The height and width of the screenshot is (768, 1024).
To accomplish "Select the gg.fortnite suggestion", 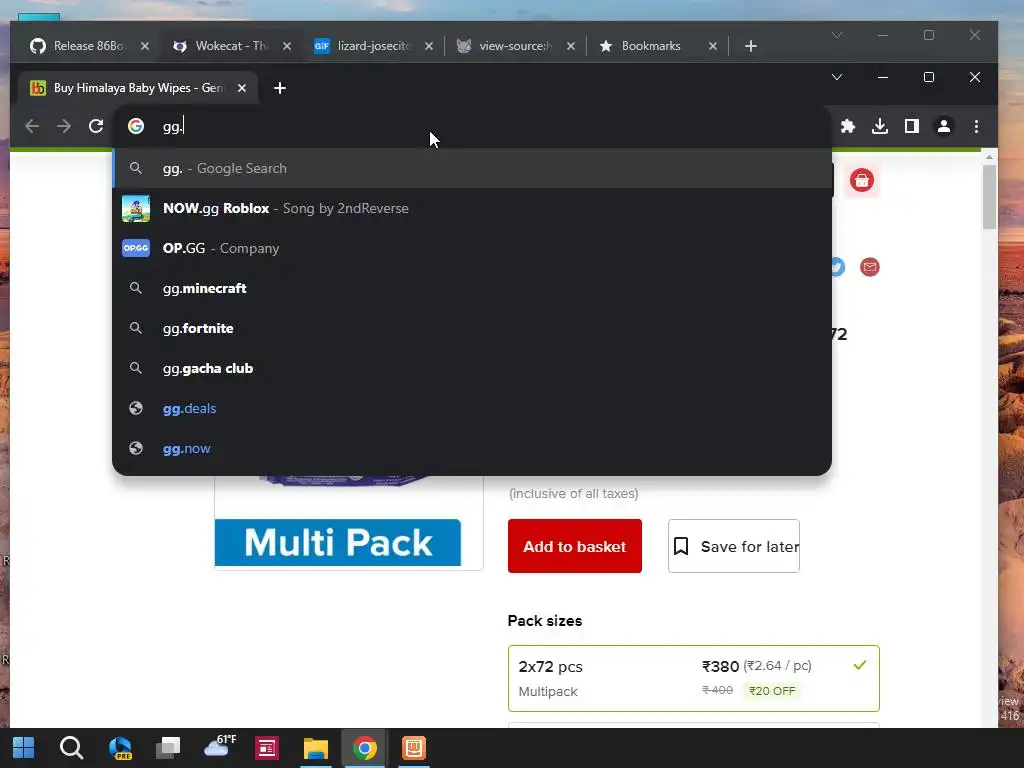I will (x=472, y=328).
